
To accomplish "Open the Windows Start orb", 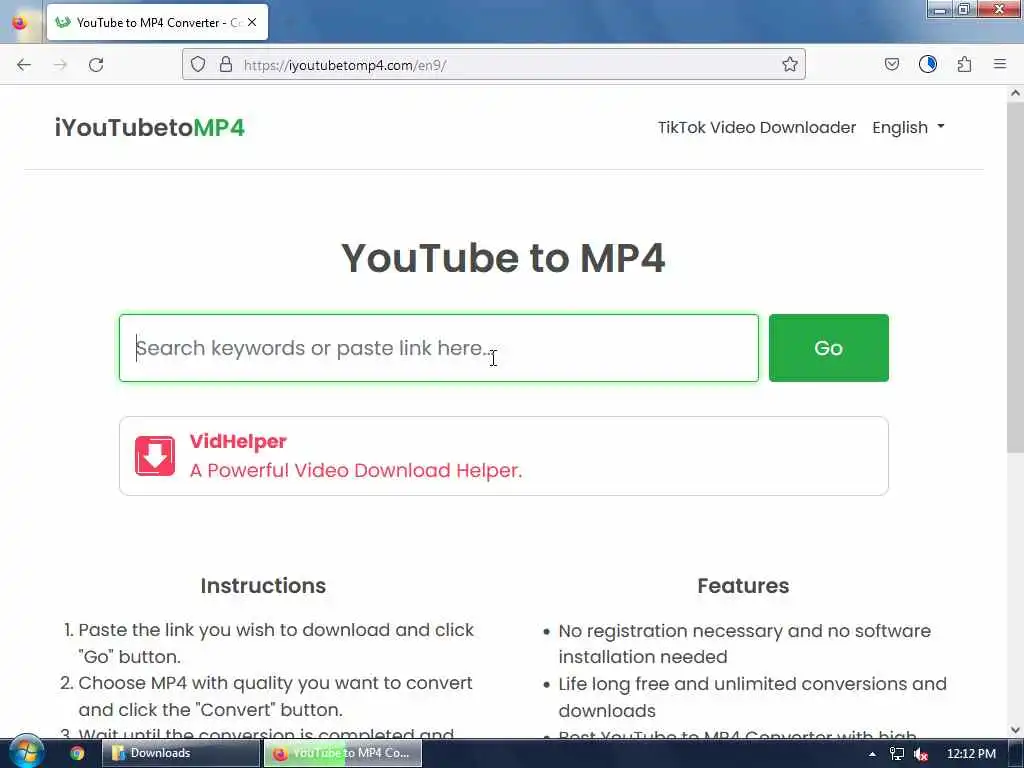I will (x=26, y=752).
